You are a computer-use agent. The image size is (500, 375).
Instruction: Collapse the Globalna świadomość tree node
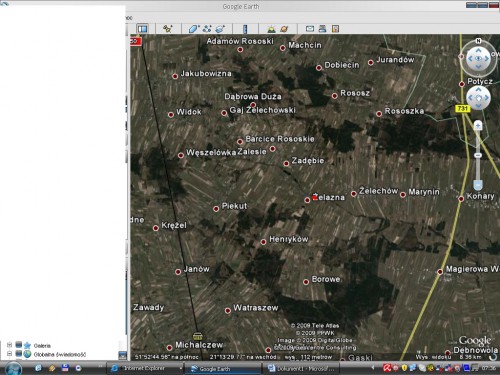(10, 353)
